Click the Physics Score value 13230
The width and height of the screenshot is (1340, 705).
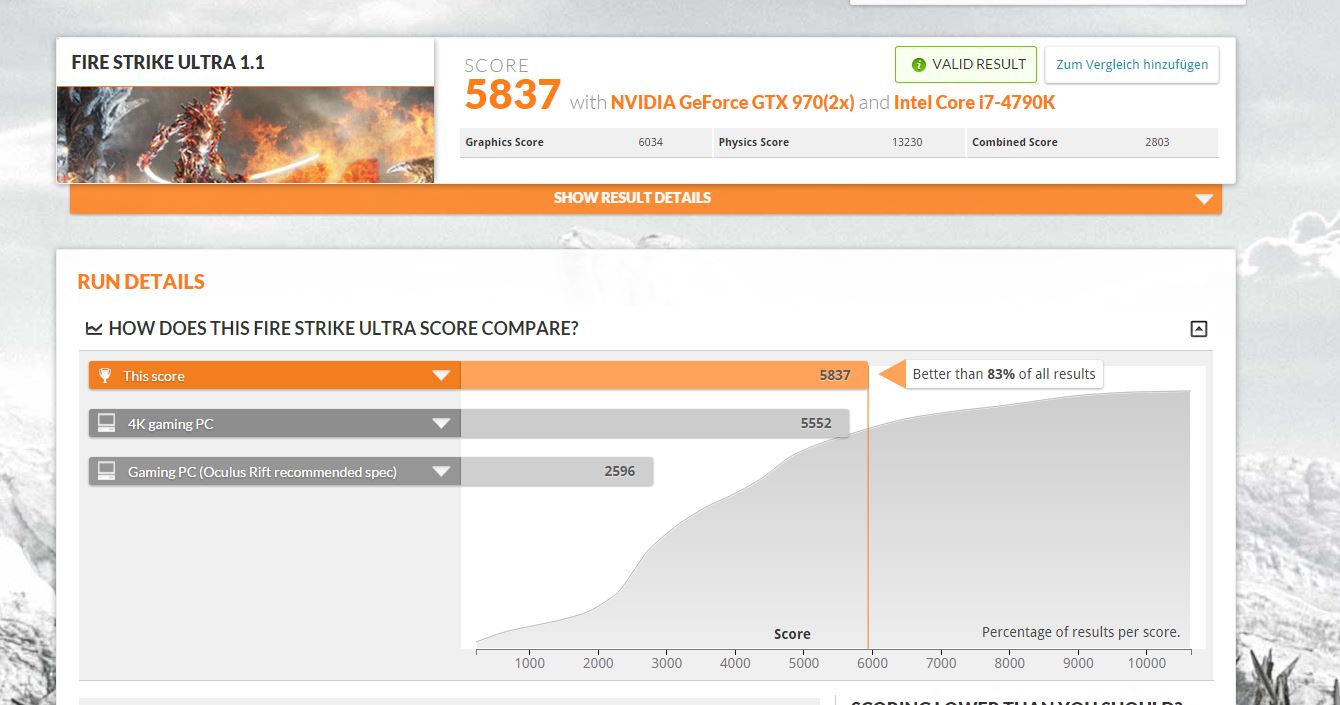click(907, 142)
